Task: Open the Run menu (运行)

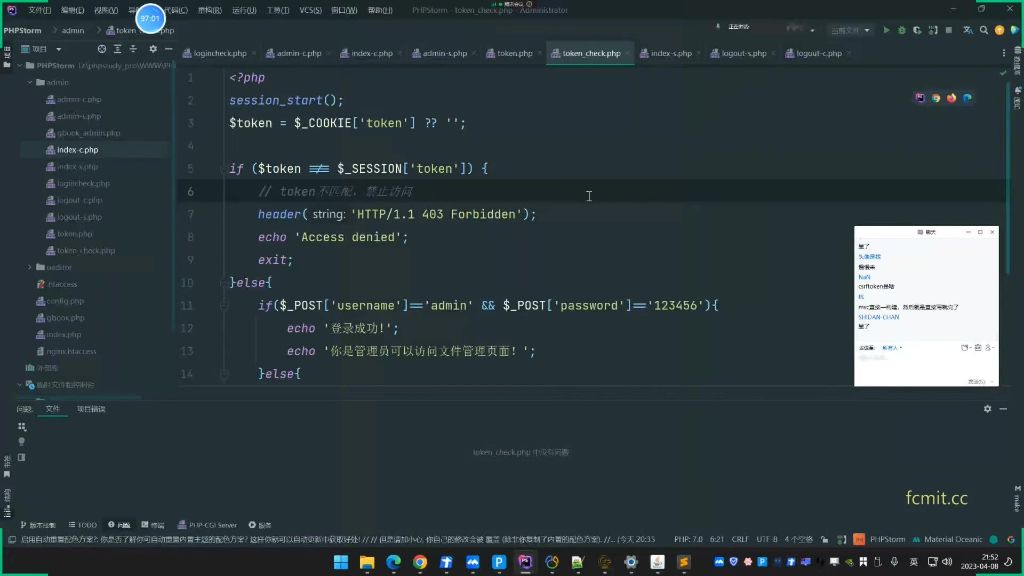Action: click(x=244, y=10)
